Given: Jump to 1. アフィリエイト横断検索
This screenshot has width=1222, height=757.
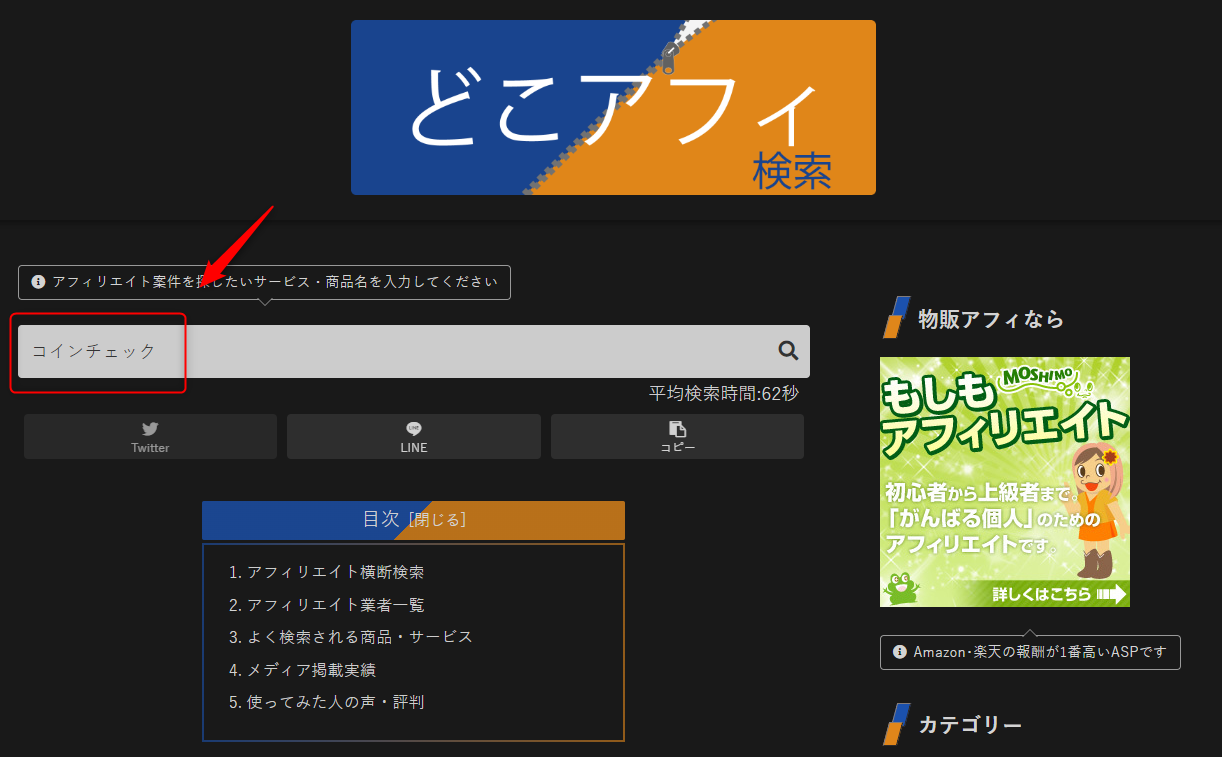Looking at the screenshot, I should click(x=326, y=572).
